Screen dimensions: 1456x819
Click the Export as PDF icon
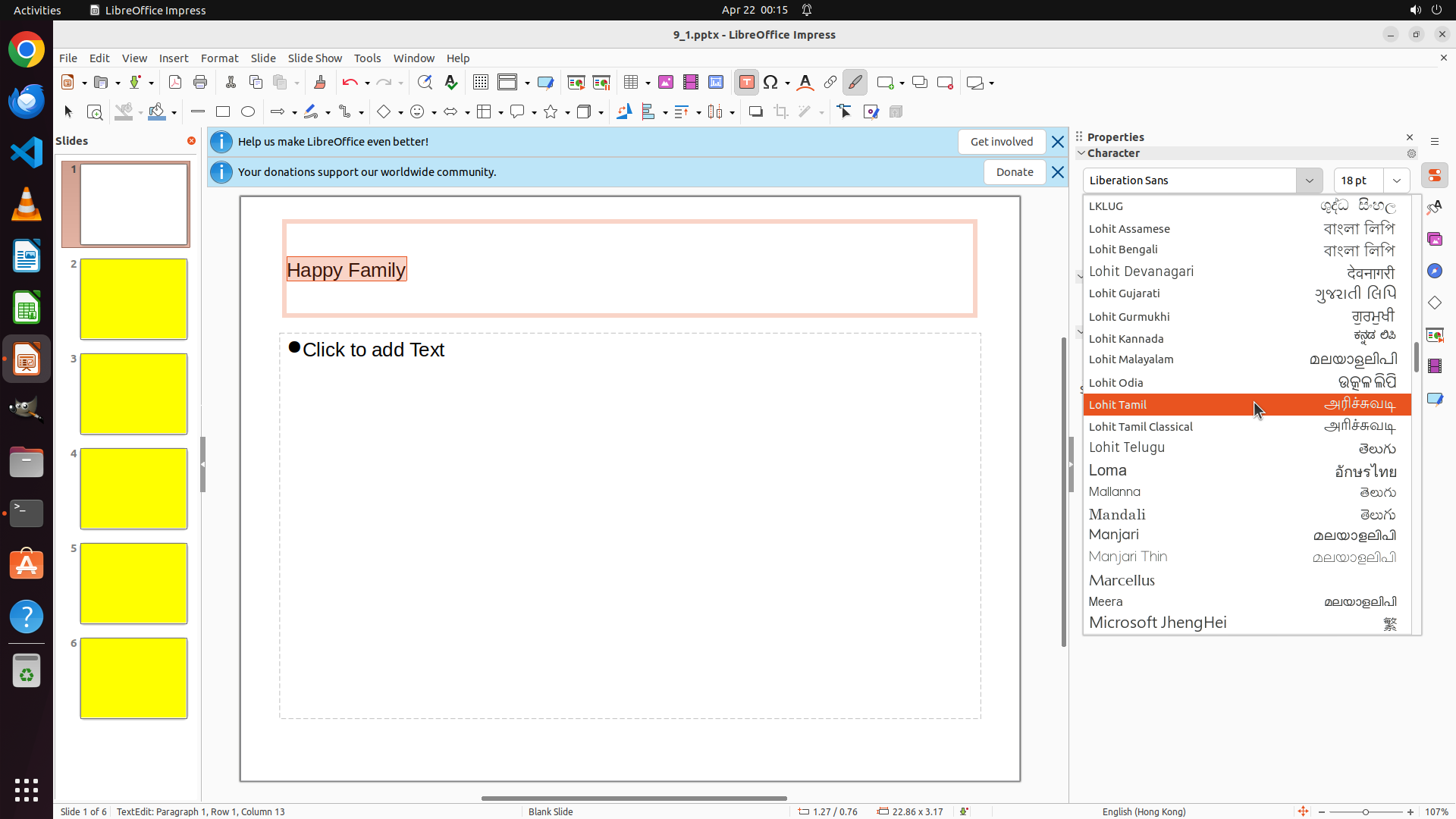point(175,83)
